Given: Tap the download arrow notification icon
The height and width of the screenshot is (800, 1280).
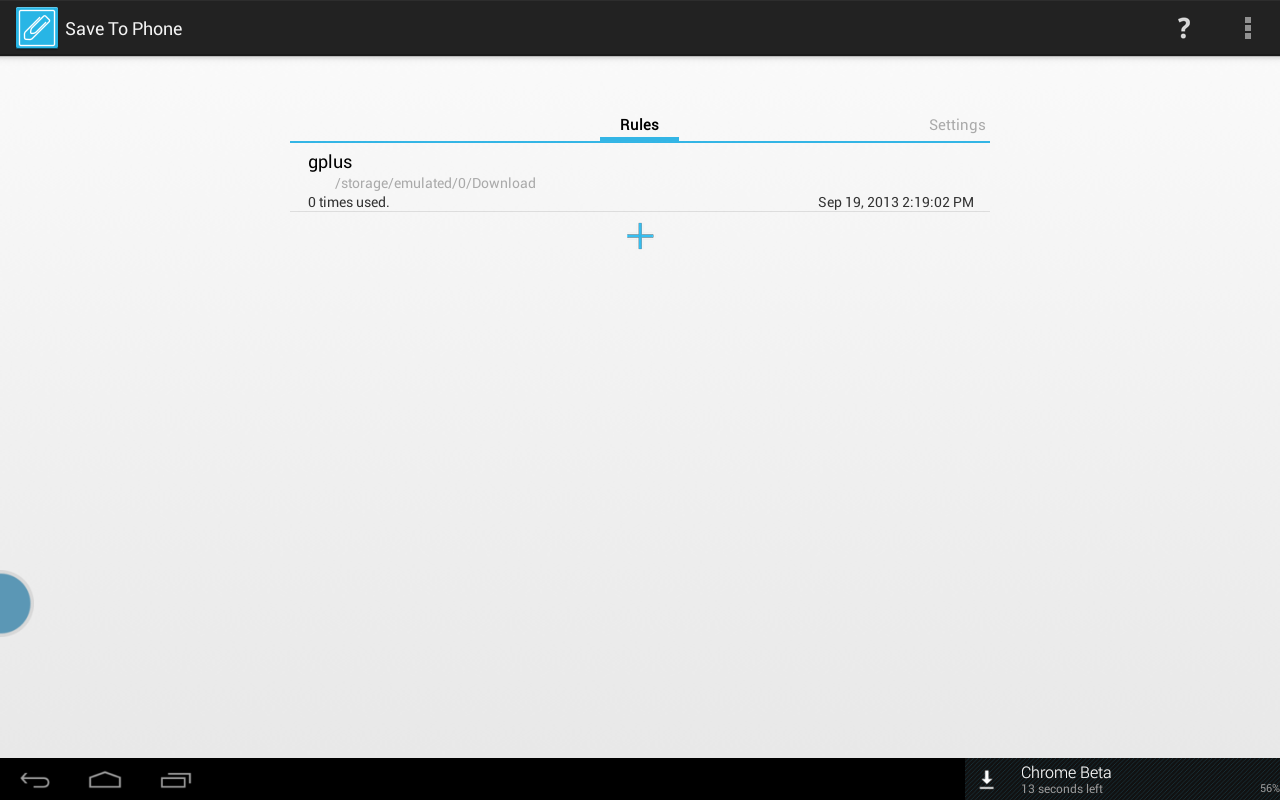Looking at the screenshot, I should coord(987,780).
